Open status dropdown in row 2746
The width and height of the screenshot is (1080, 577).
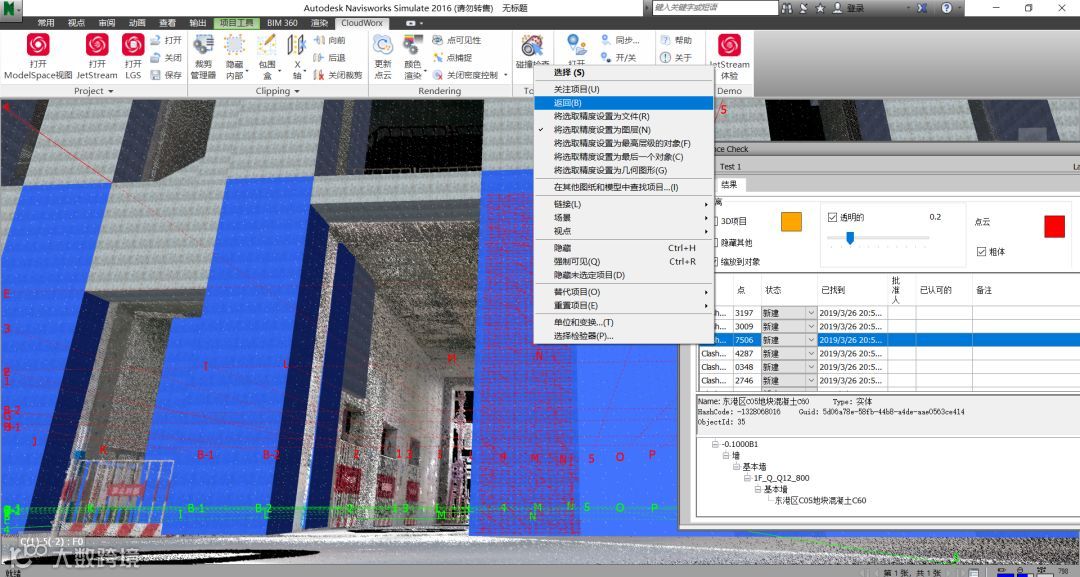point(811,380)
